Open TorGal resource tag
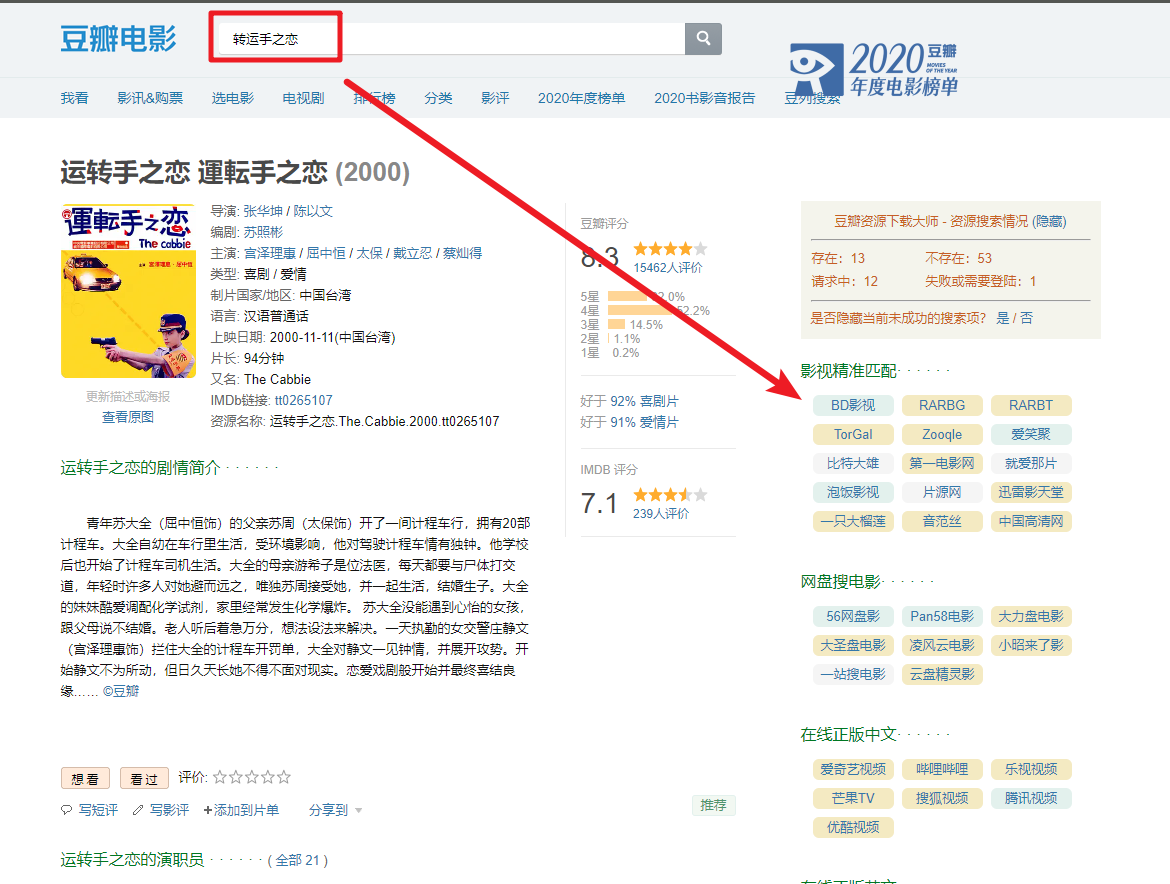The width and height of the screenshot is (1170, 884). 853,434
